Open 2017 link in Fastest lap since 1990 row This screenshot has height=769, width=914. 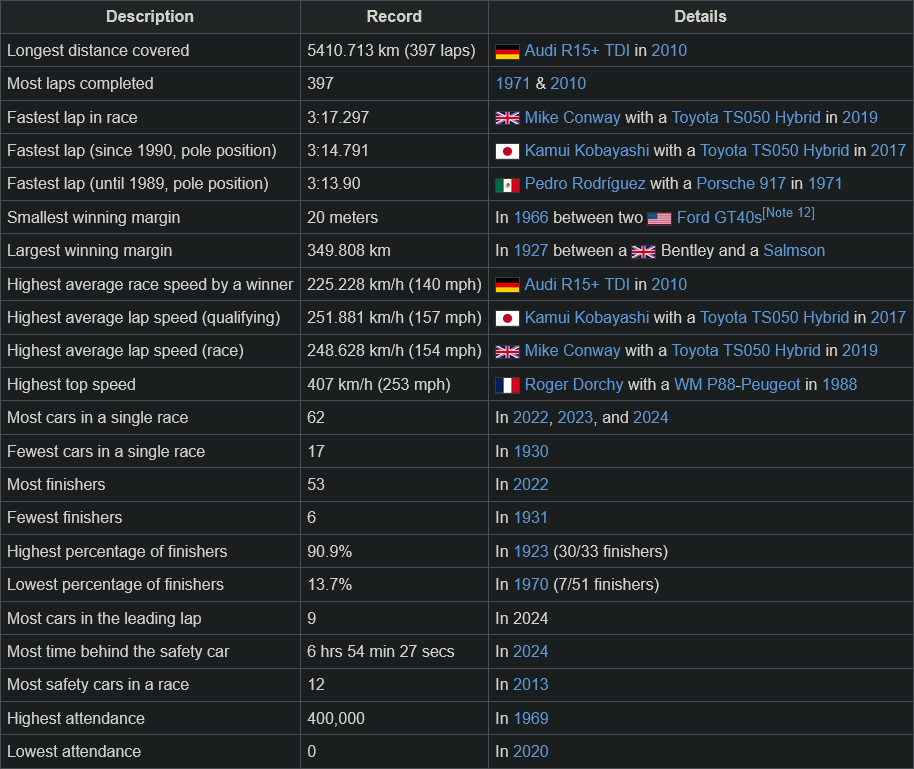pyautogui.click(x=888, y=151)
